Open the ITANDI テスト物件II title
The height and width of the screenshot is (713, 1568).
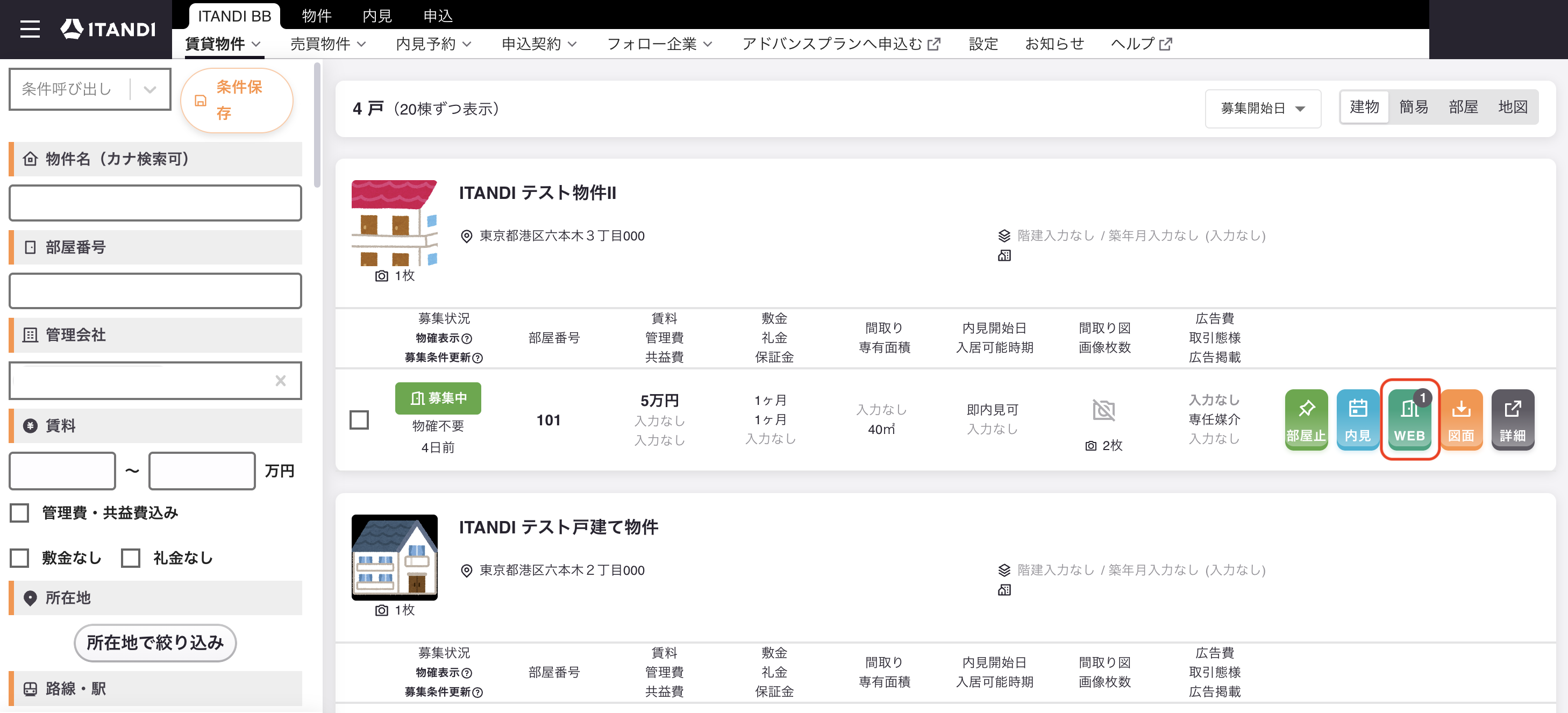(538, 193)
